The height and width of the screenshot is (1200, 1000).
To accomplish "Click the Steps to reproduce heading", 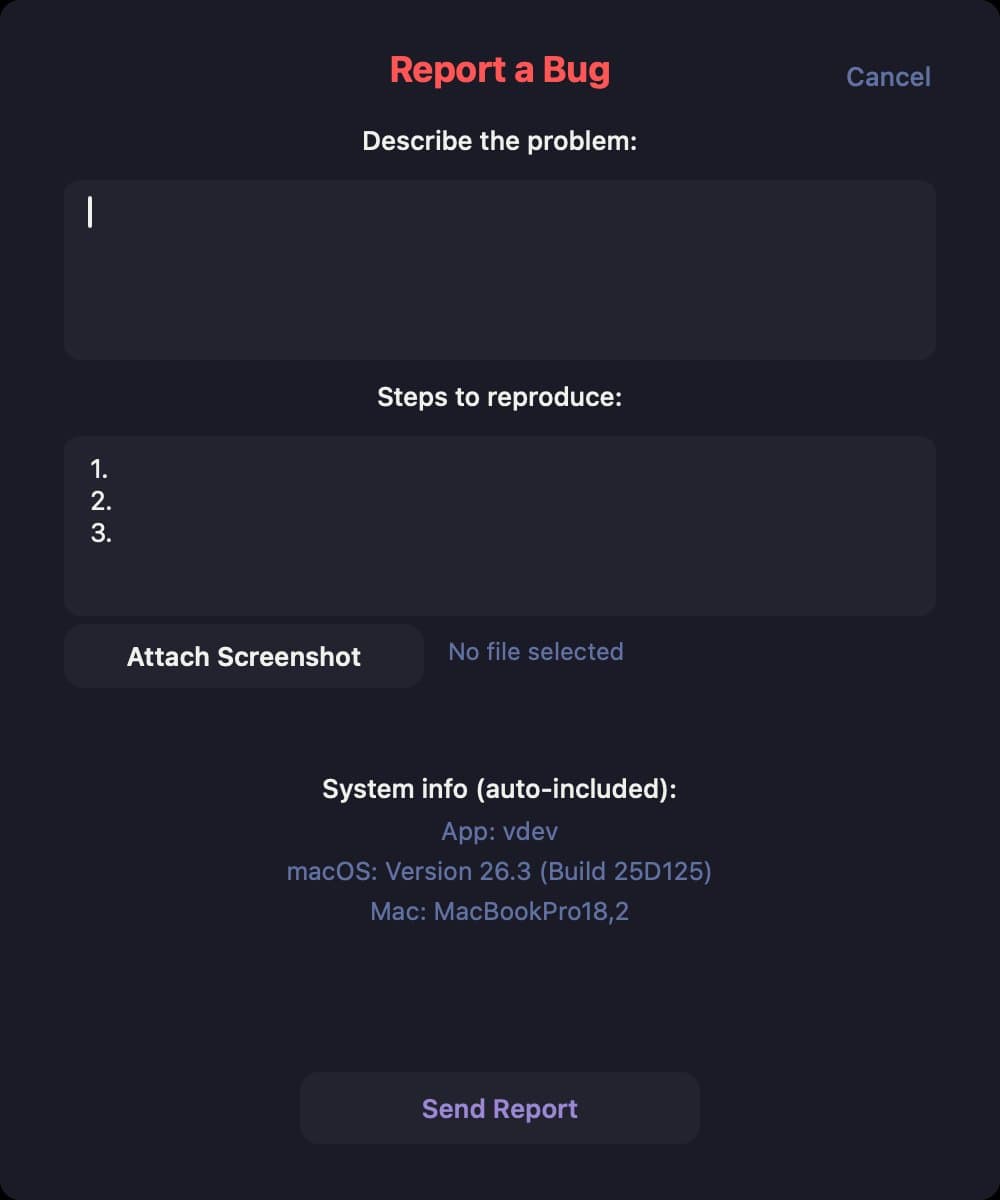I will (500, 397).
